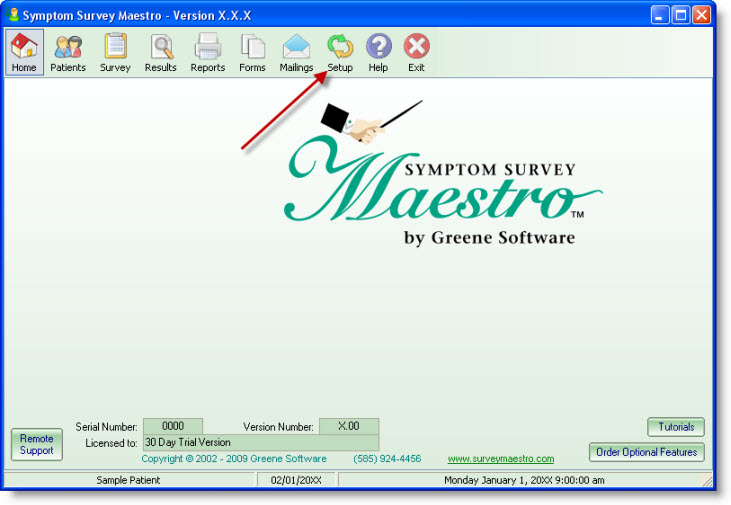Click the Tutorials button
Viewport: 731px width, 505px height.
[x=675, y=427]
